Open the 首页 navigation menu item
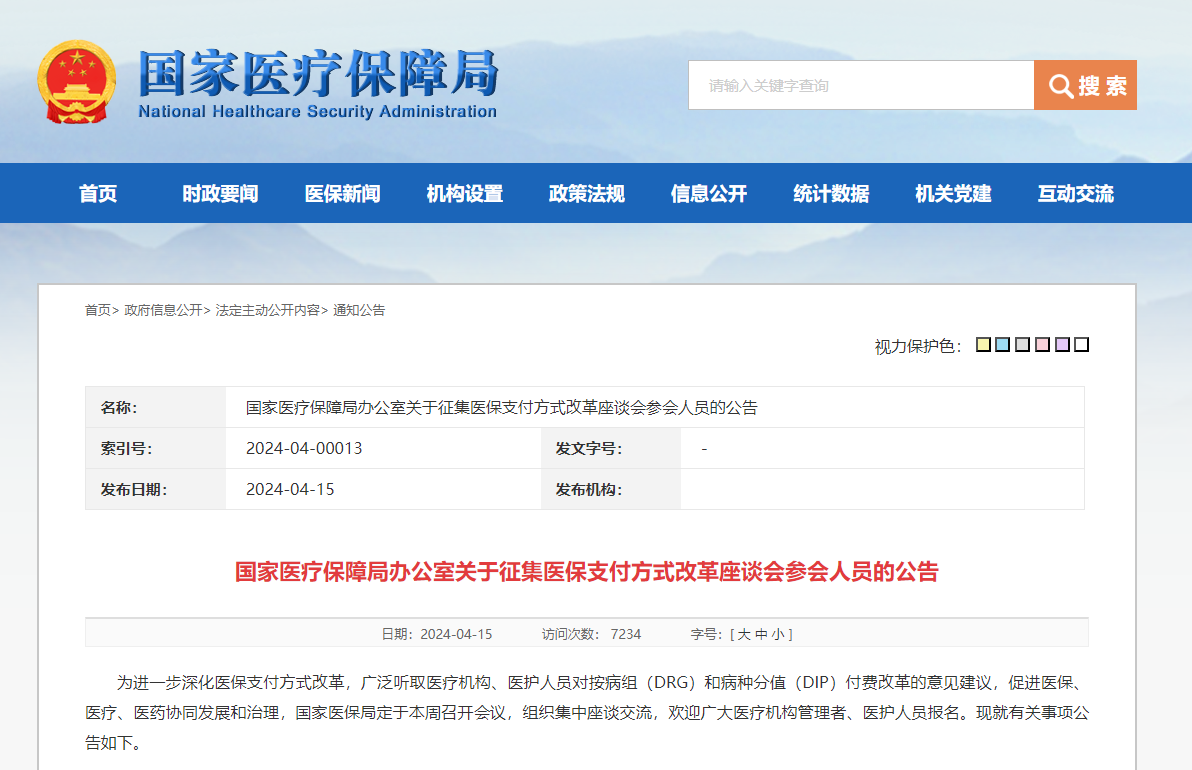This screenshot has height=770, width=1192. coord(98,194)
